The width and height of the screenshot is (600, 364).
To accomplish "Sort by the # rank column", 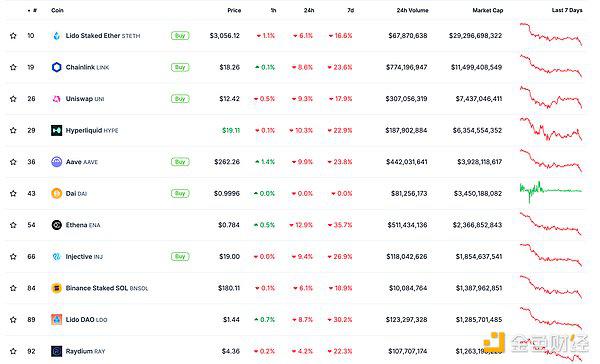I will (x=32, y=10).
